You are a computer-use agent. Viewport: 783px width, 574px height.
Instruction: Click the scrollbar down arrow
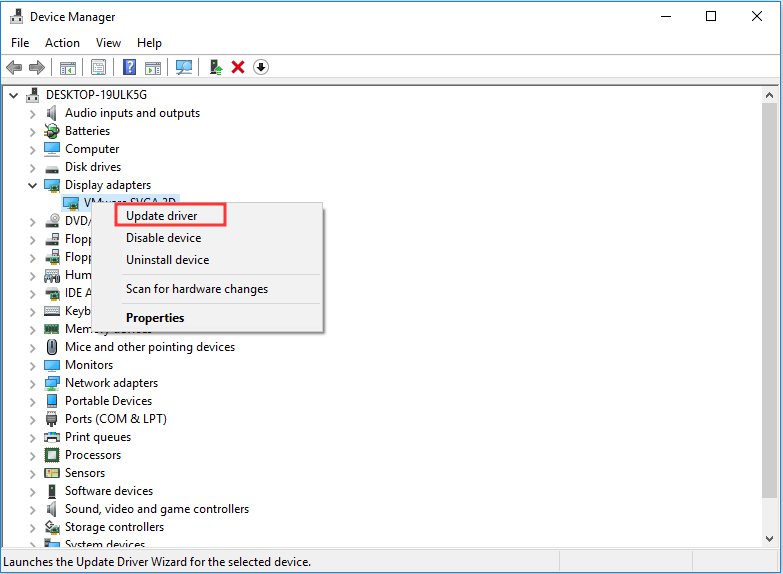click(x=770, y=539)
